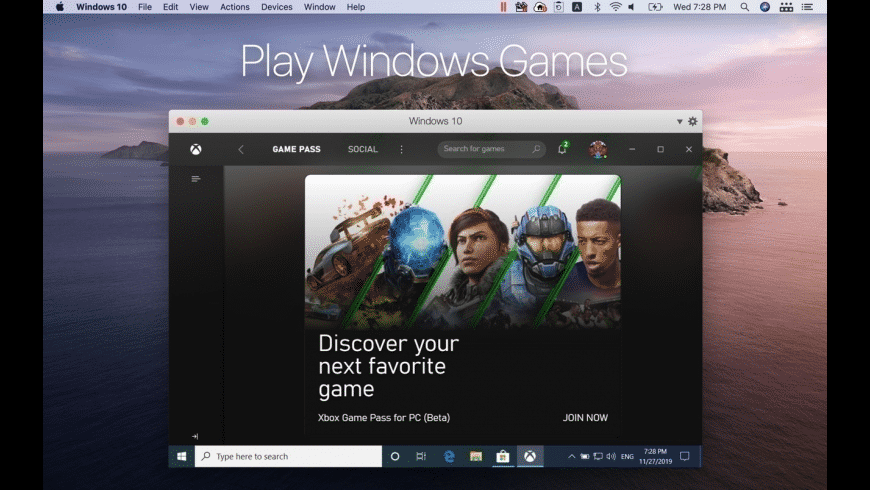Click the ENG language indicator
870x490 pixels.
[x=628, y=456]
